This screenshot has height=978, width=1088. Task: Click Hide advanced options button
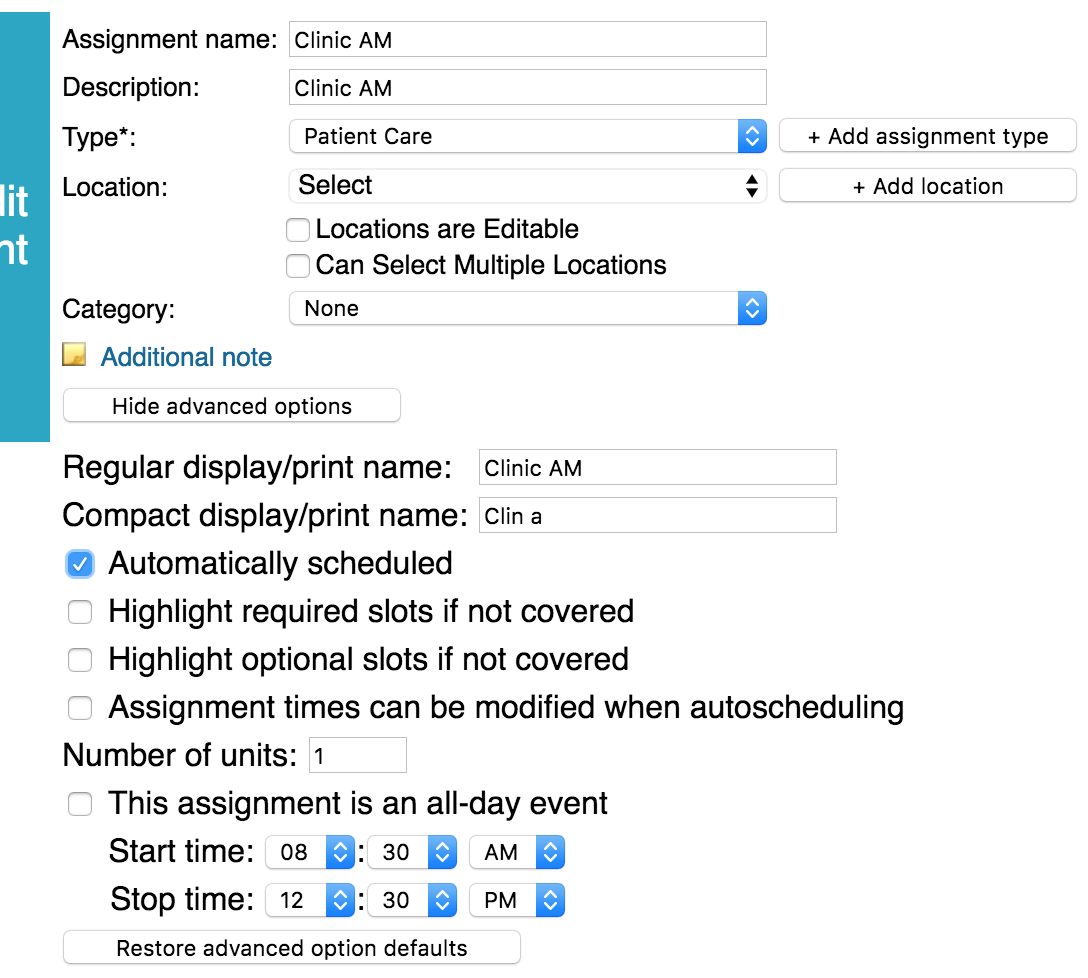click(x=232, y=406)
